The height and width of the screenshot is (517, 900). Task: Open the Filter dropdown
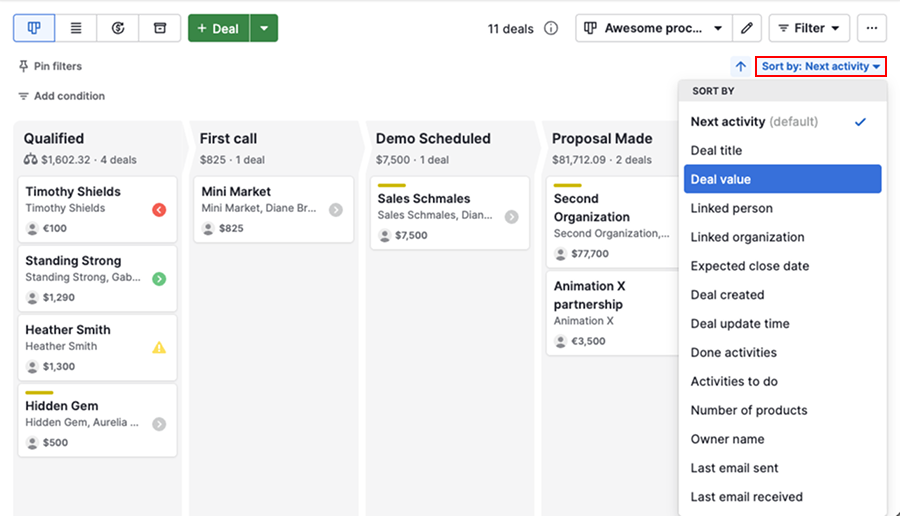(x=809, y=28)
